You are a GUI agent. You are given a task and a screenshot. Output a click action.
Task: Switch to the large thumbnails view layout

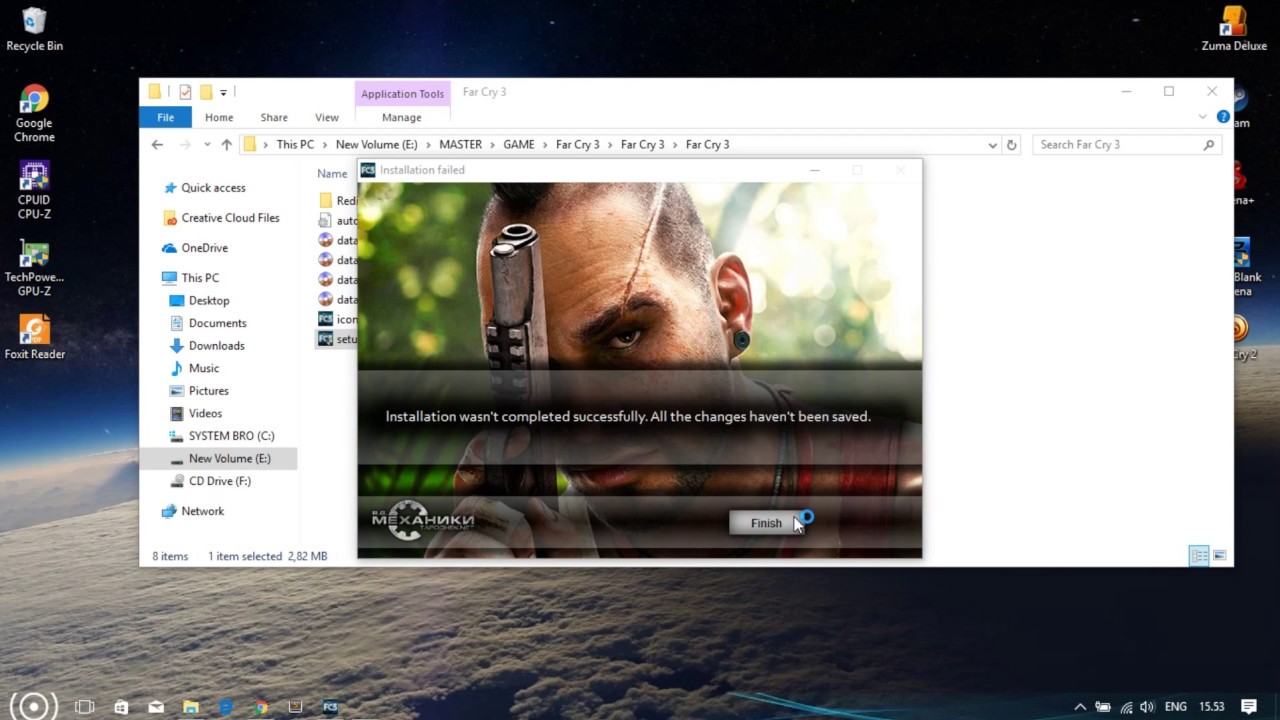point(1220,556)
